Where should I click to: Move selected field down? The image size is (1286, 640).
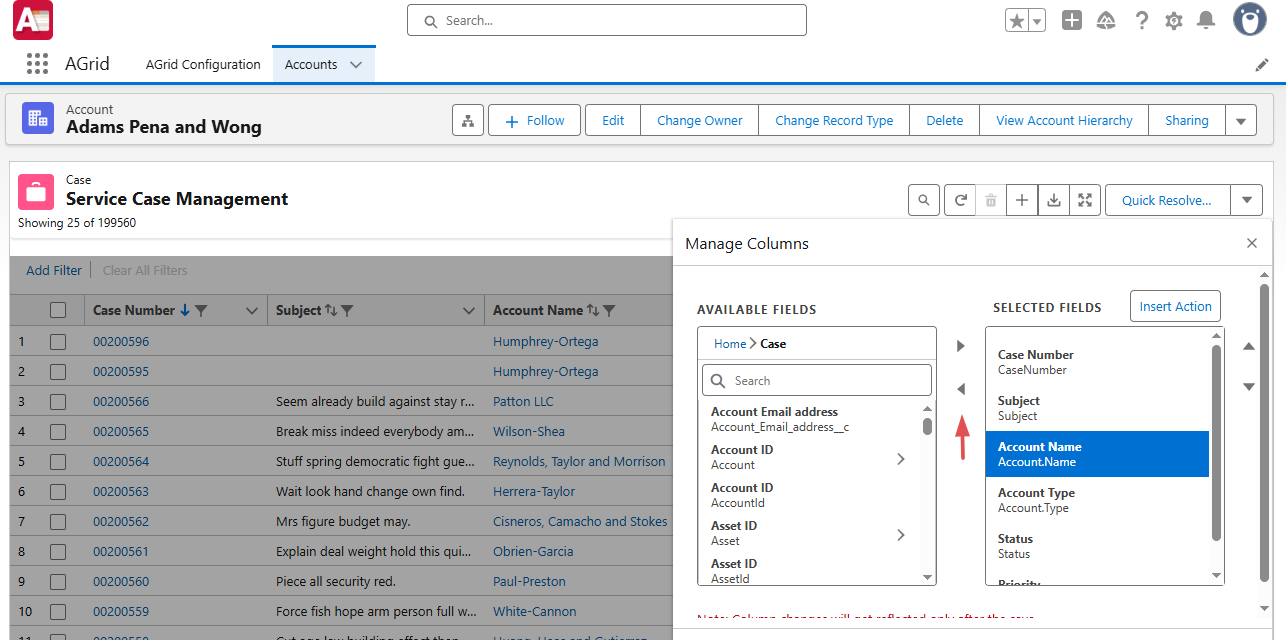tap(1248, 387)
